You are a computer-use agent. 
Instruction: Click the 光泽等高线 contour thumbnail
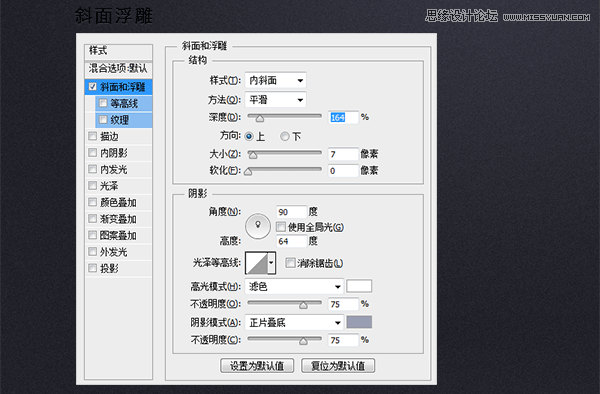pos(256,263)
